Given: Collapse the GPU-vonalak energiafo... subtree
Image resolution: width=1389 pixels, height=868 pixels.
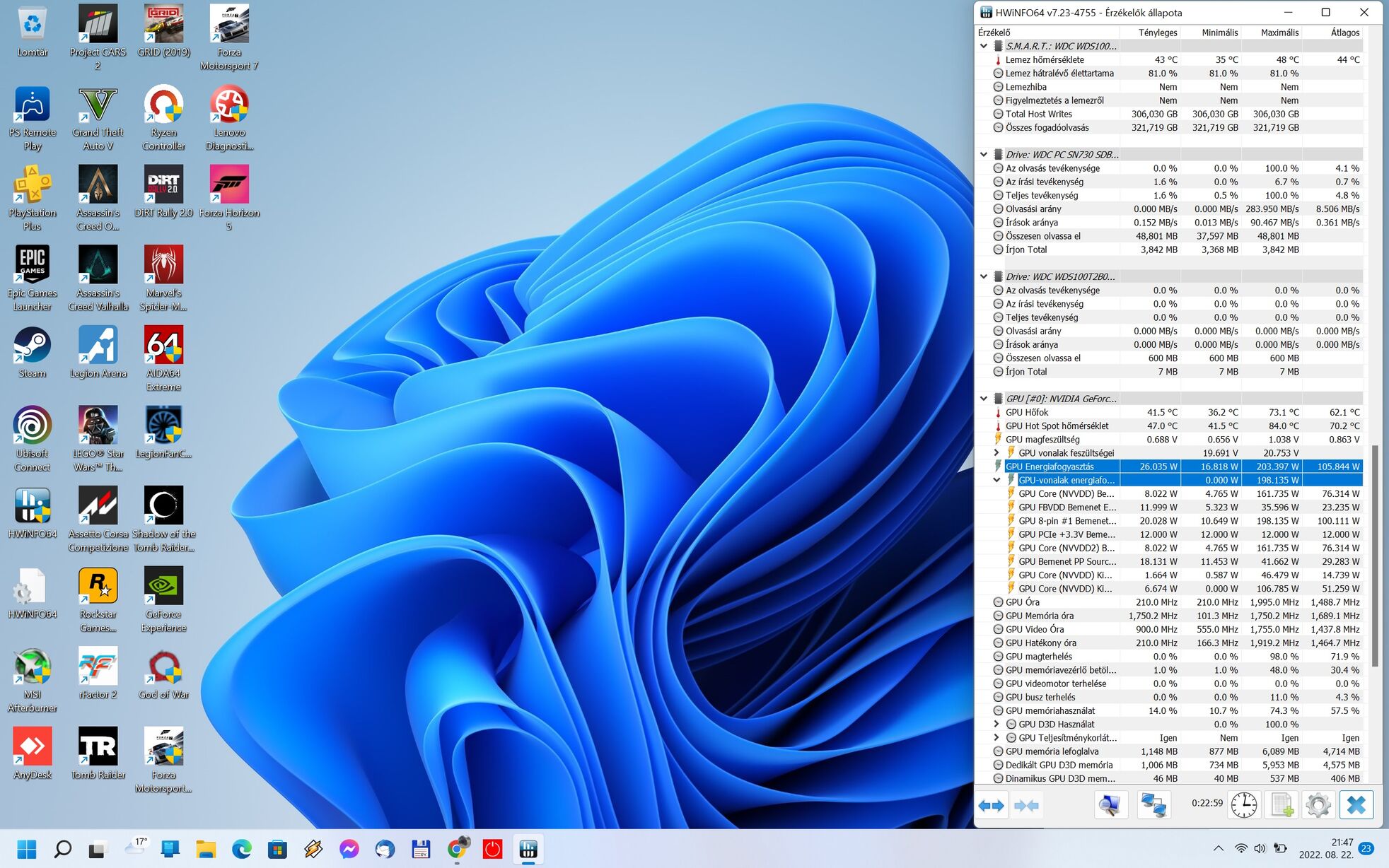Looking at the screenshot, I should click(996, 480).
